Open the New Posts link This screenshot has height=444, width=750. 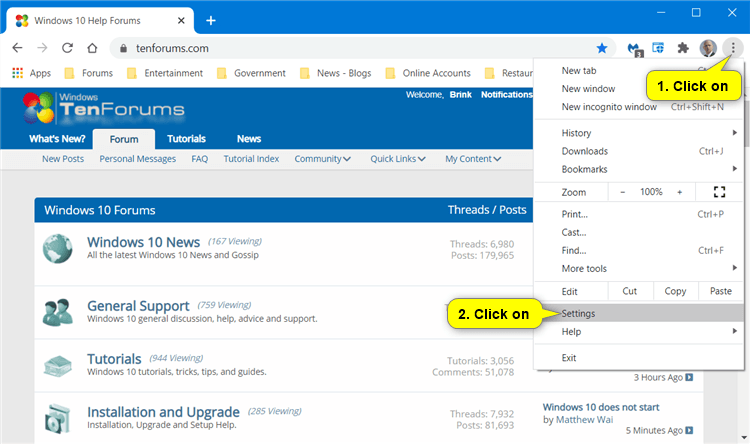tap(63, 159)
